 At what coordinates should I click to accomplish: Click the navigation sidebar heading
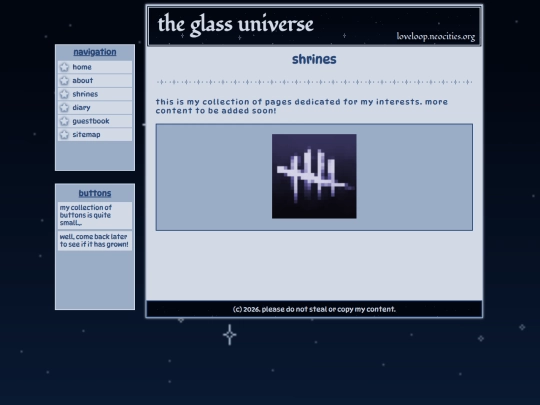click(x=95, y=52)
